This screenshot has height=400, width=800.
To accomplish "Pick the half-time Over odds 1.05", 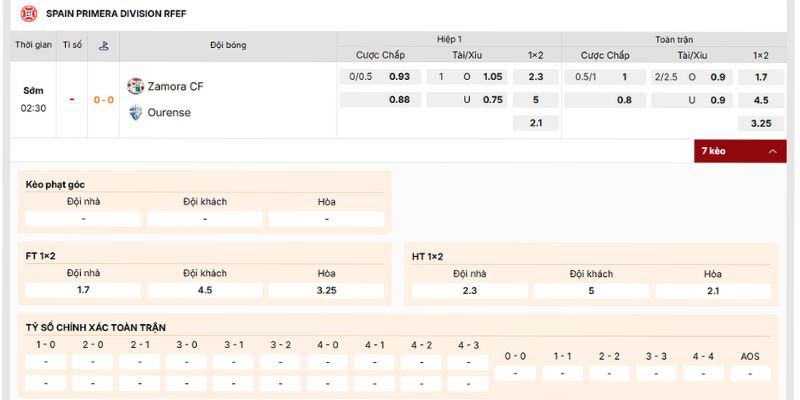I will 492,76.
